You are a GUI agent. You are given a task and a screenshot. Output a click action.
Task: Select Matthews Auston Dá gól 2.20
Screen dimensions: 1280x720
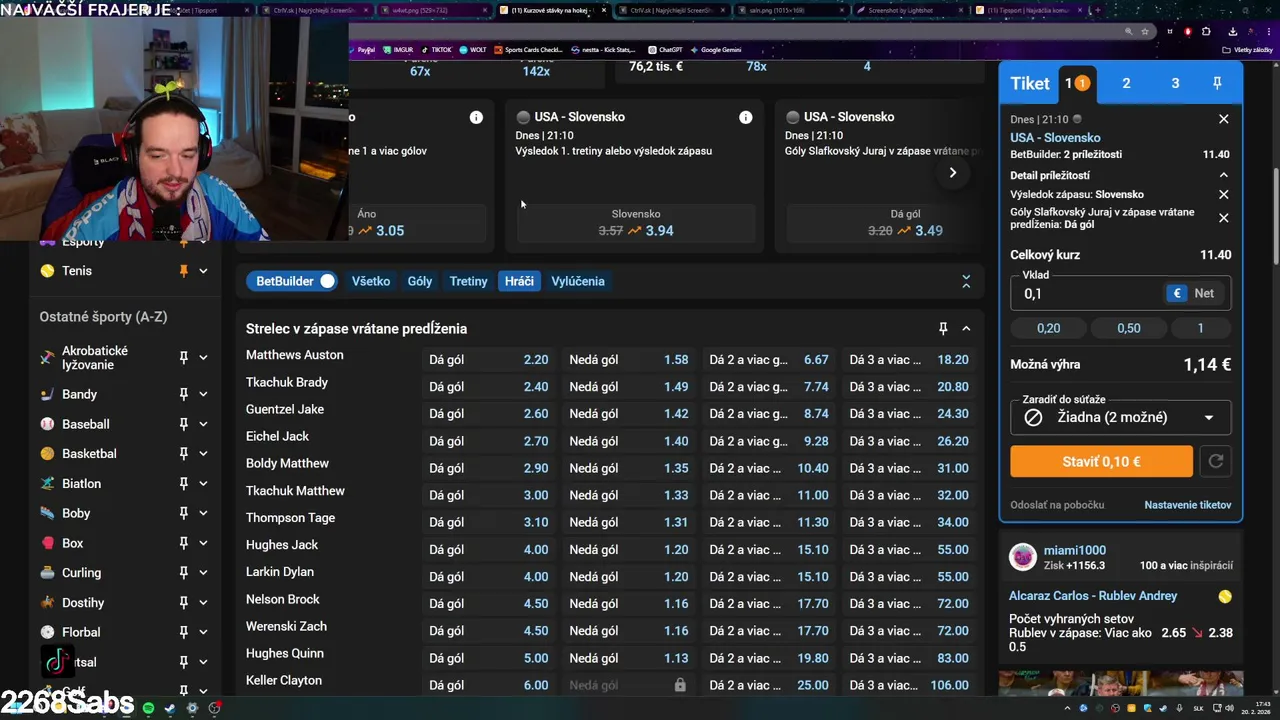pos(488,360)
